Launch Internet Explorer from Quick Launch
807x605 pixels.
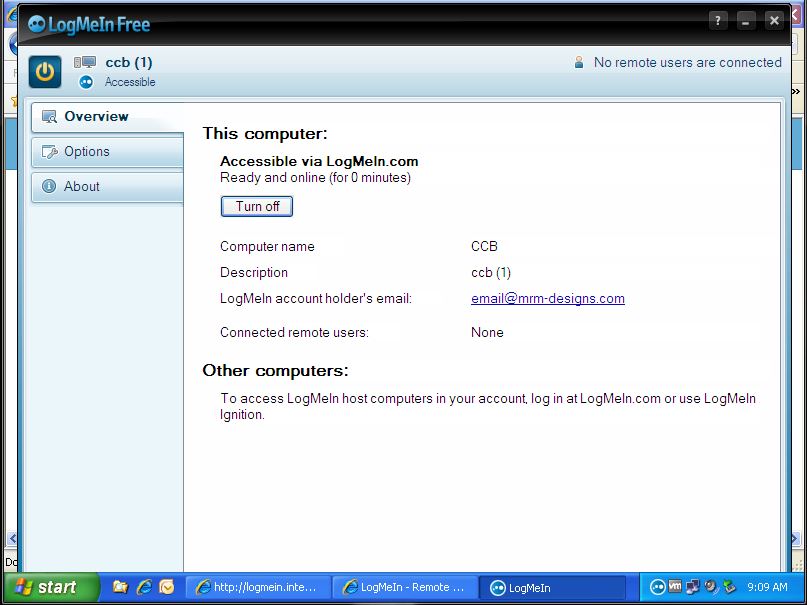coord(144,587)
